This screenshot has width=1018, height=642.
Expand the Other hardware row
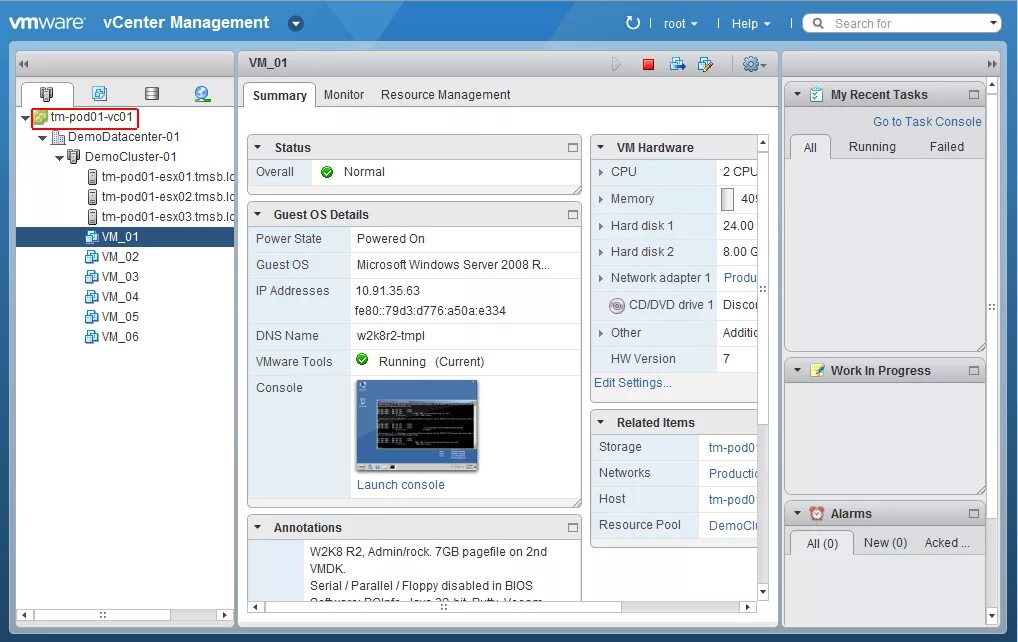coord(601,334)
